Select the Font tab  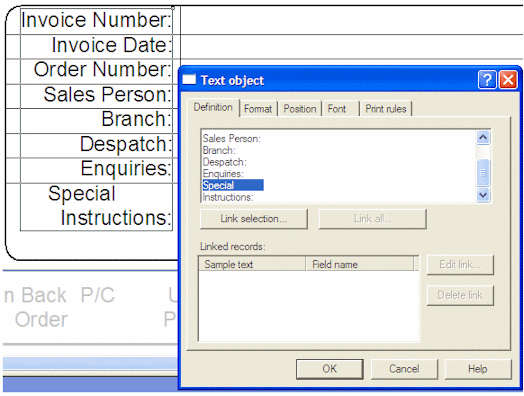click(337, 109)
